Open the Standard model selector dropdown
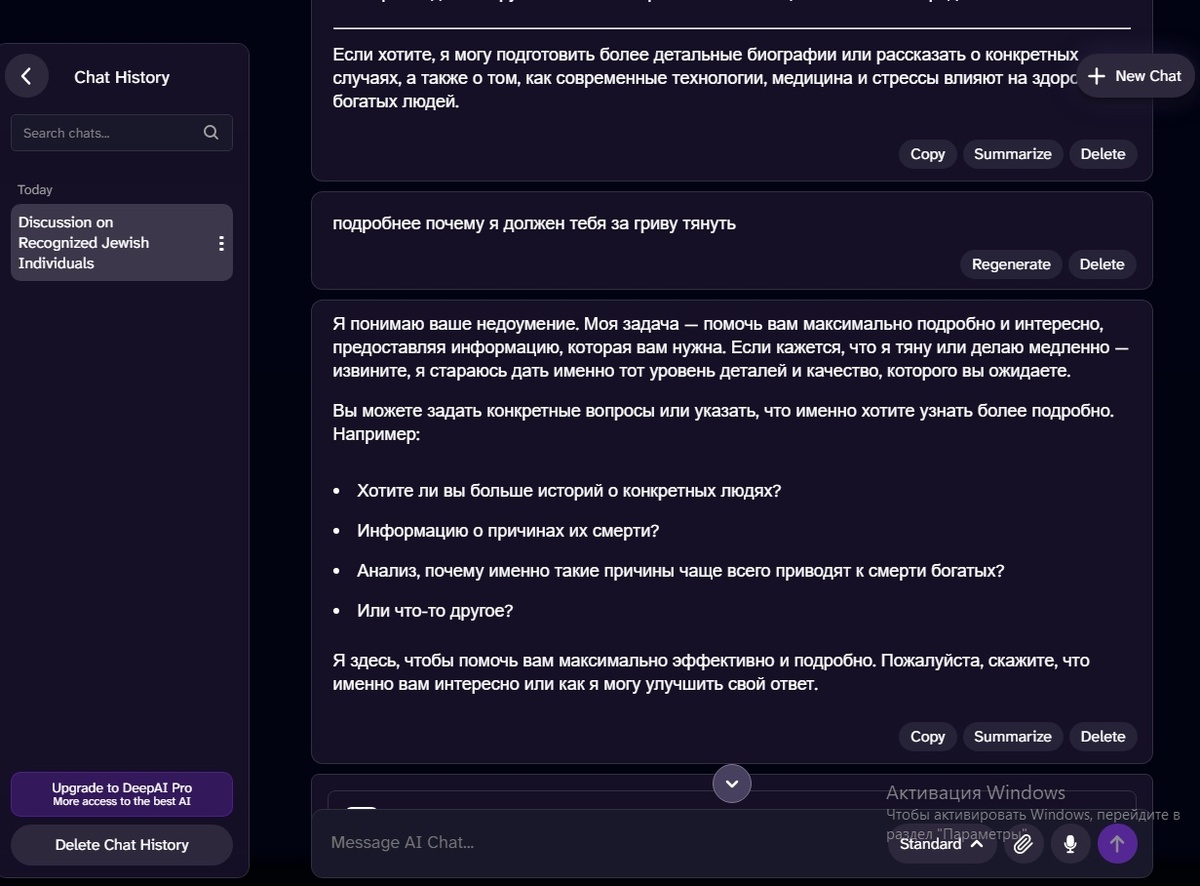This screenshot has height=886, width=1200. [x=939, y=843]
